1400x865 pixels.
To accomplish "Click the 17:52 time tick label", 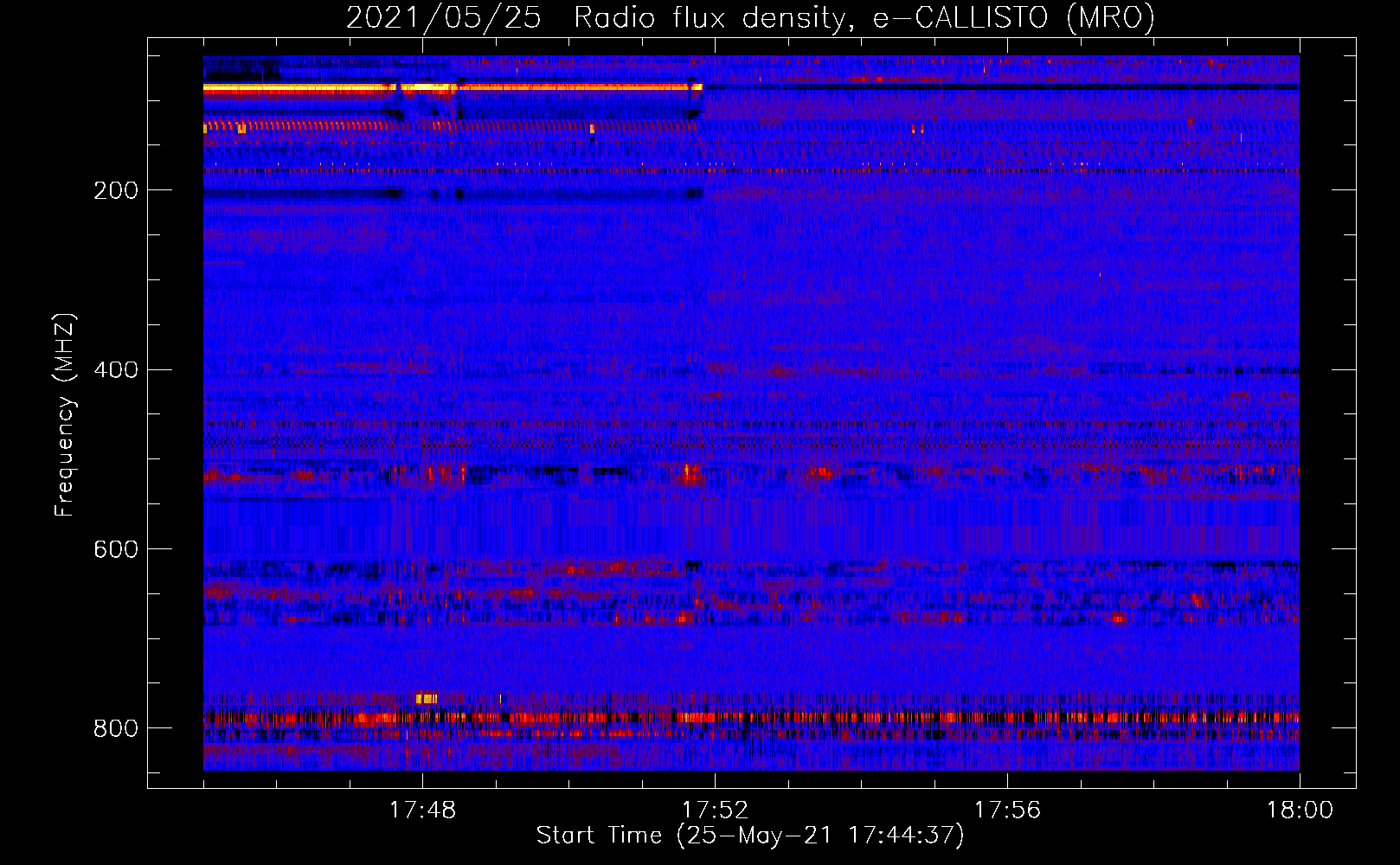I will coord(716,811).
